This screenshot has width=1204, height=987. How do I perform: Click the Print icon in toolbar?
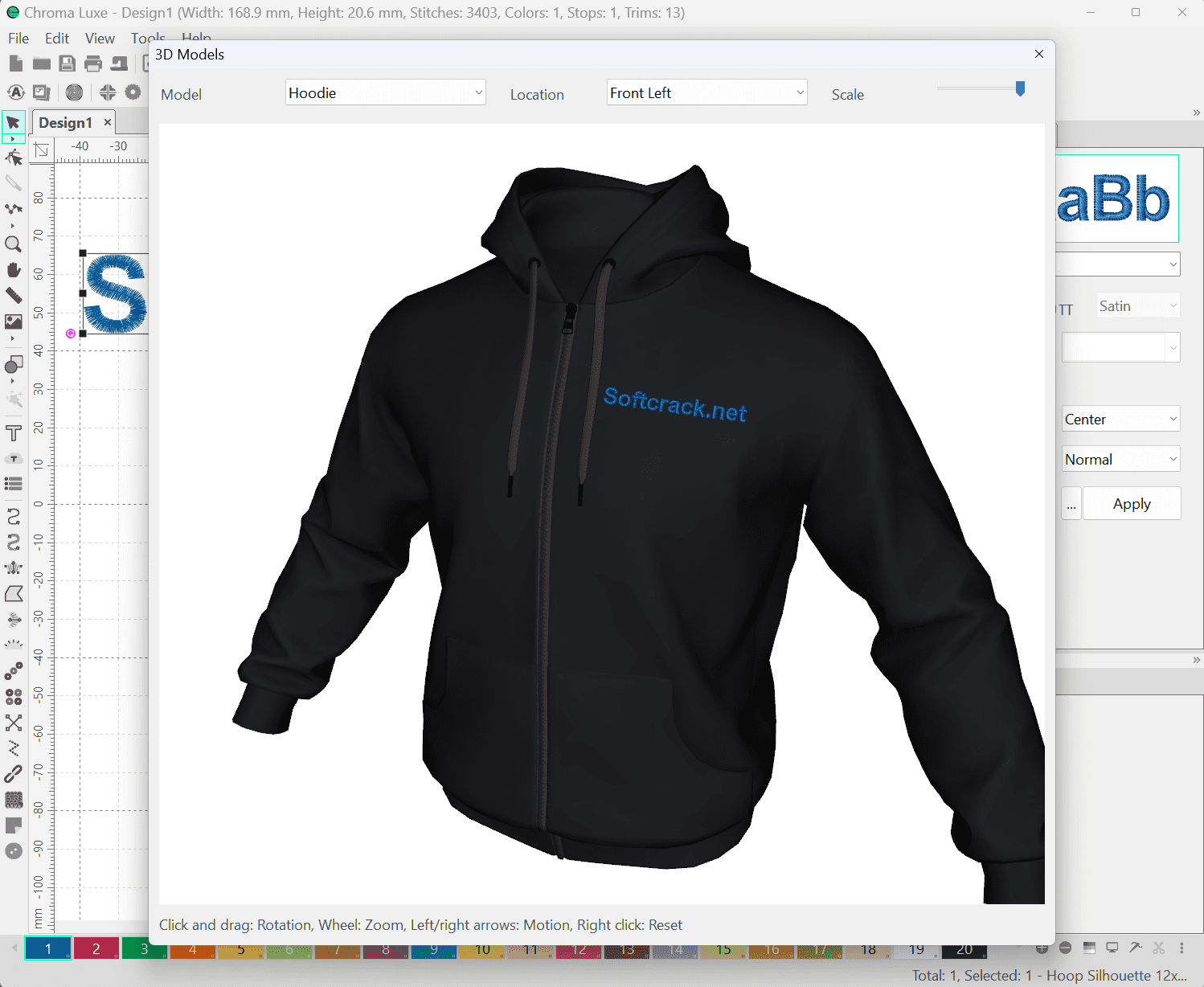[x=93, y=64]
